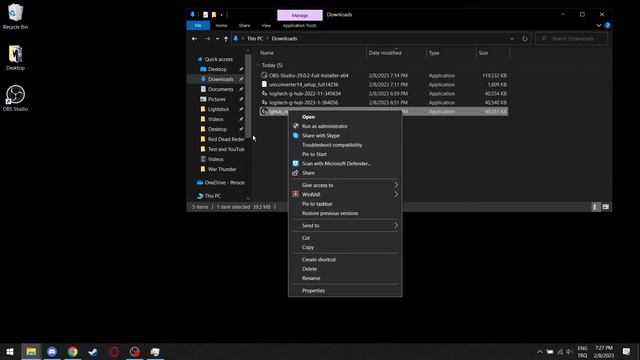640x360 pixels.
Task: Open the File ribbon tab
Action: coord(198,25)
